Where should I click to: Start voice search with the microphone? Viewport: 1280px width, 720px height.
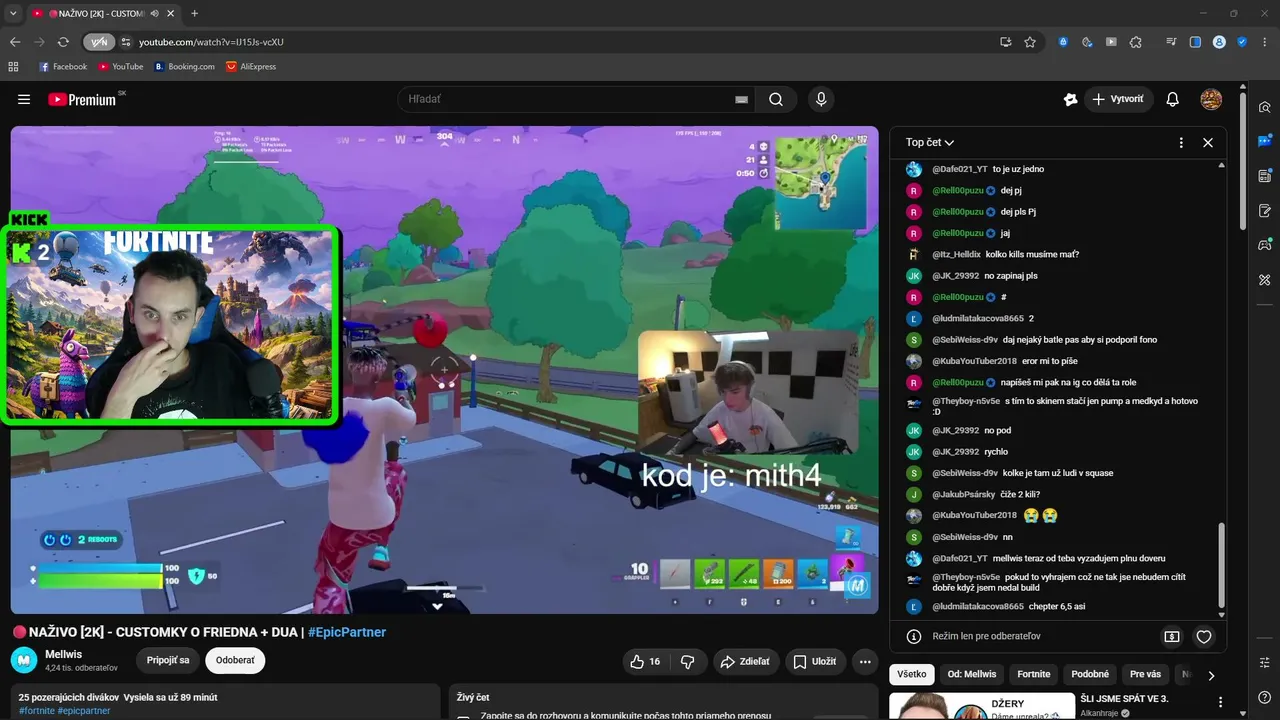(821, 99)
